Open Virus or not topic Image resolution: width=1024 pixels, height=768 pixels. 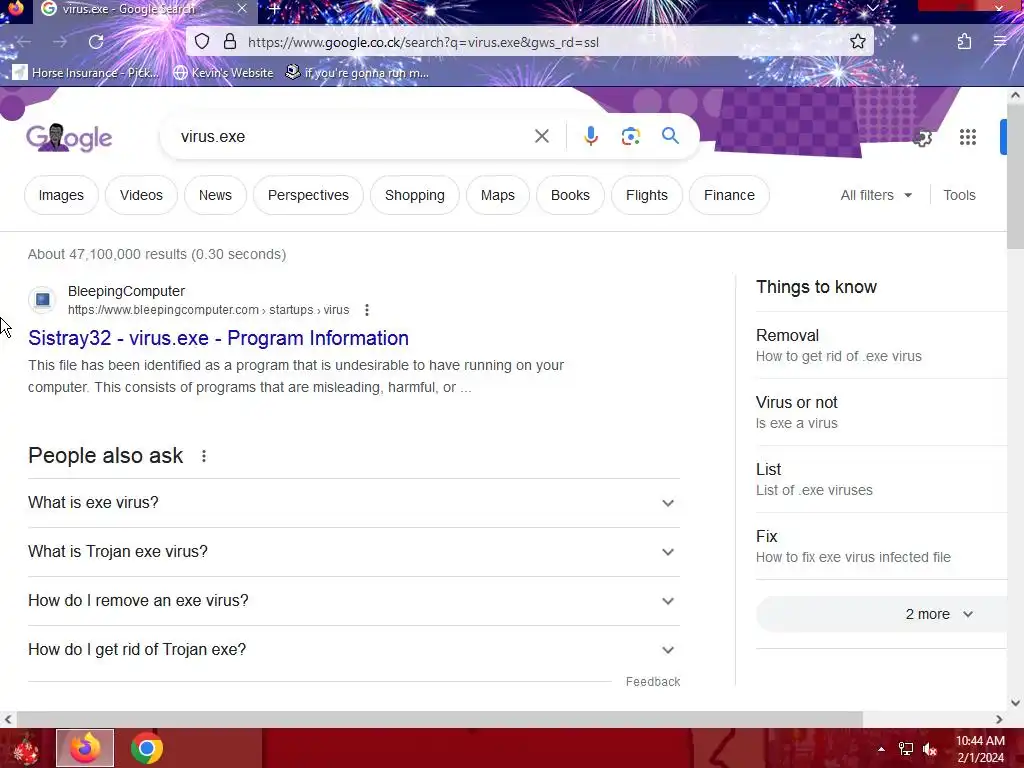pyautogui.click(x=880, y=412)
